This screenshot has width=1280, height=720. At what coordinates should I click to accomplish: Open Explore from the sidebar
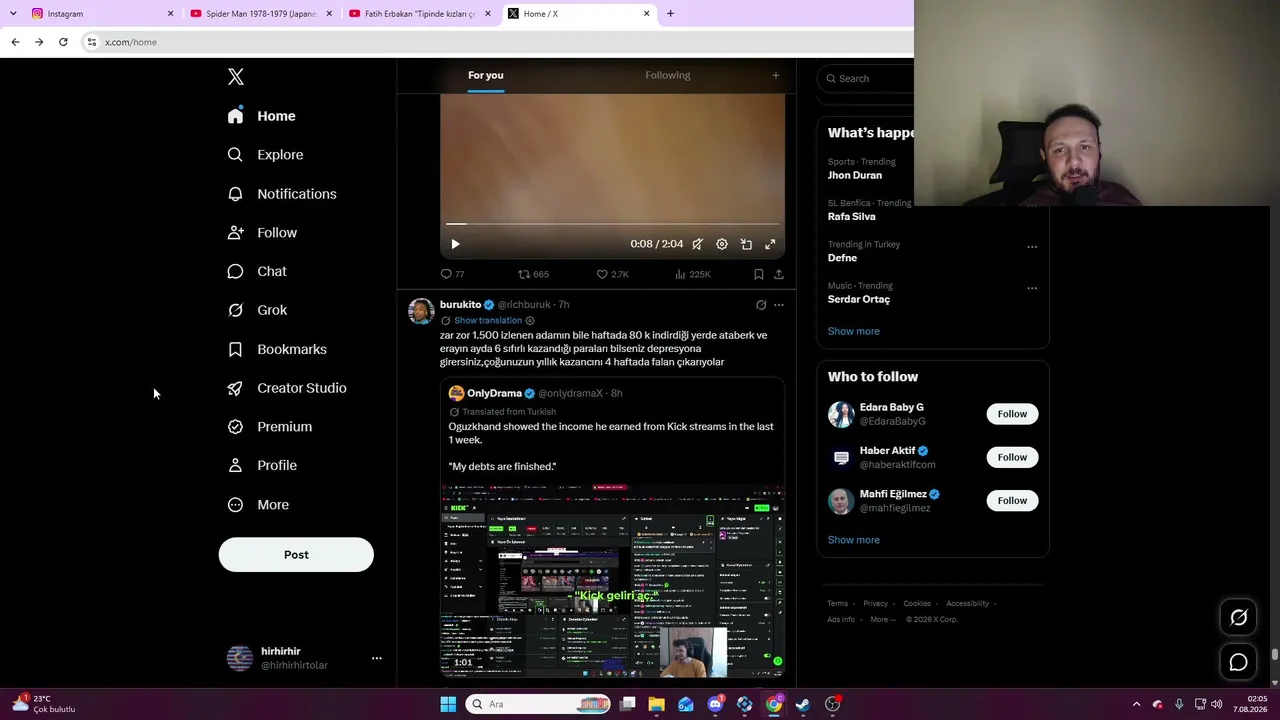(x=266, y=155)
